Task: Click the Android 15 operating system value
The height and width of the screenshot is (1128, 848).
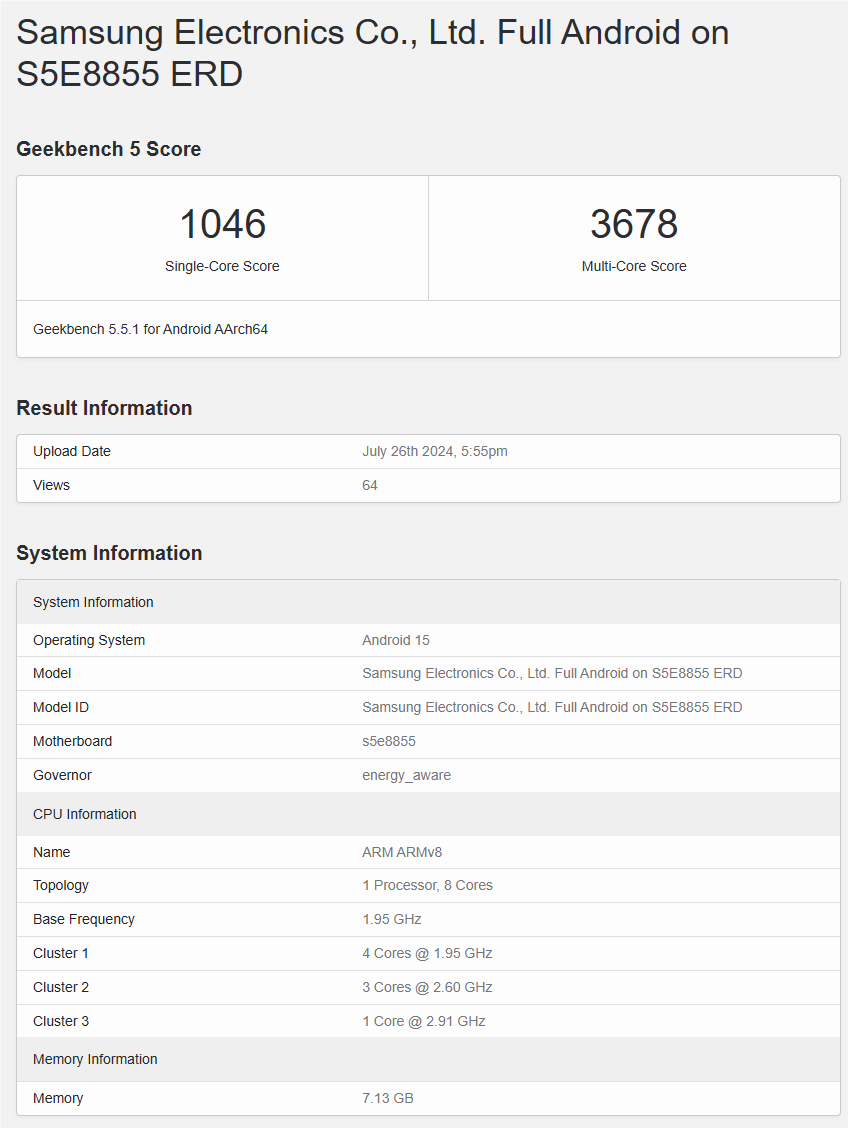Action: (395, 640)
